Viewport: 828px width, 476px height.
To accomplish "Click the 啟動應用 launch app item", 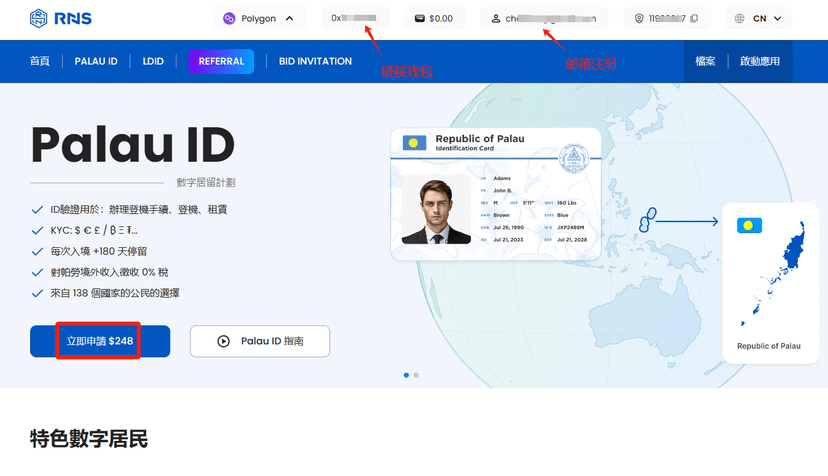I will (x=760, y=61).
